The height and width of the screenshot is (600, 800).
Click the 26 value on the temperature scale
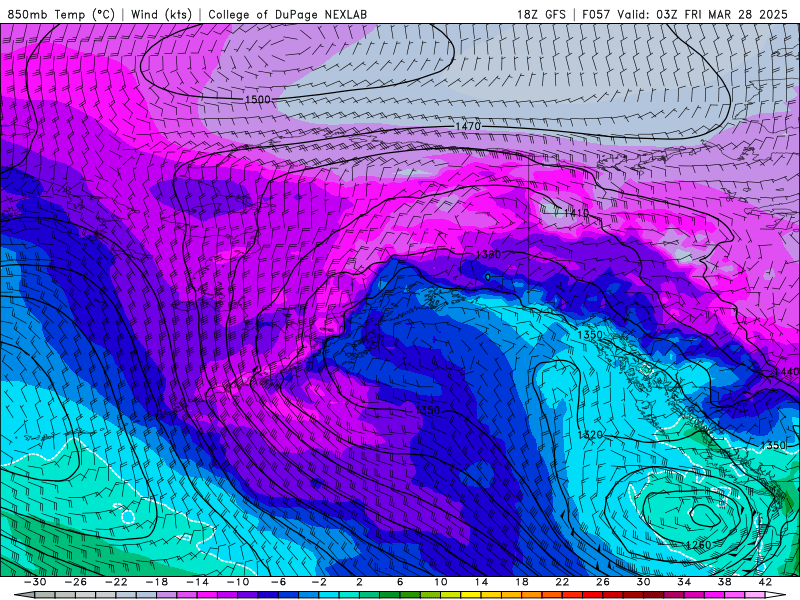603,582
